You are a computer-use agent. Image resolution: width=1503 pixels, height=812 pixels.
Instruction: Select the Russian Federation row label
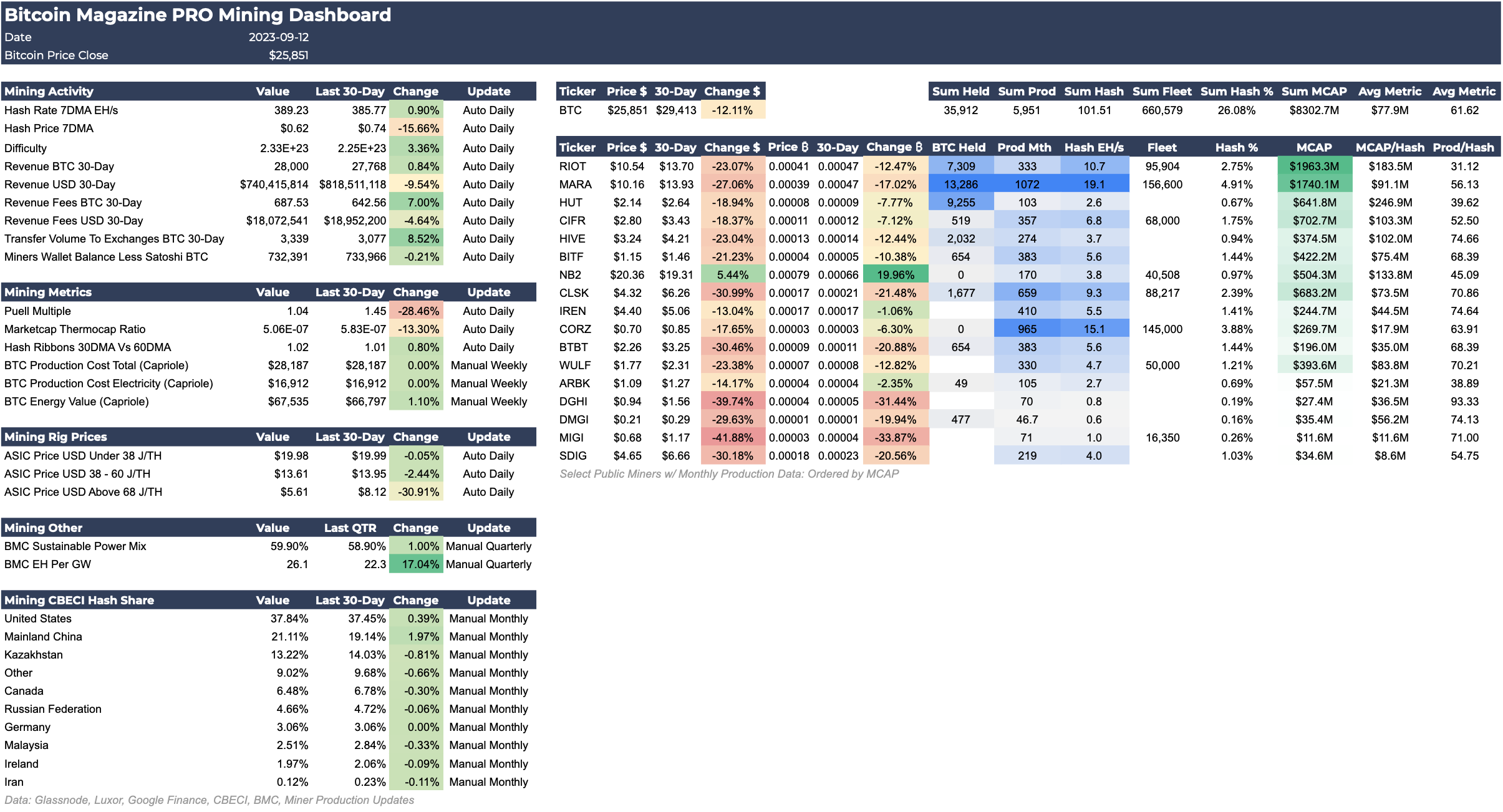click(53, 709)
